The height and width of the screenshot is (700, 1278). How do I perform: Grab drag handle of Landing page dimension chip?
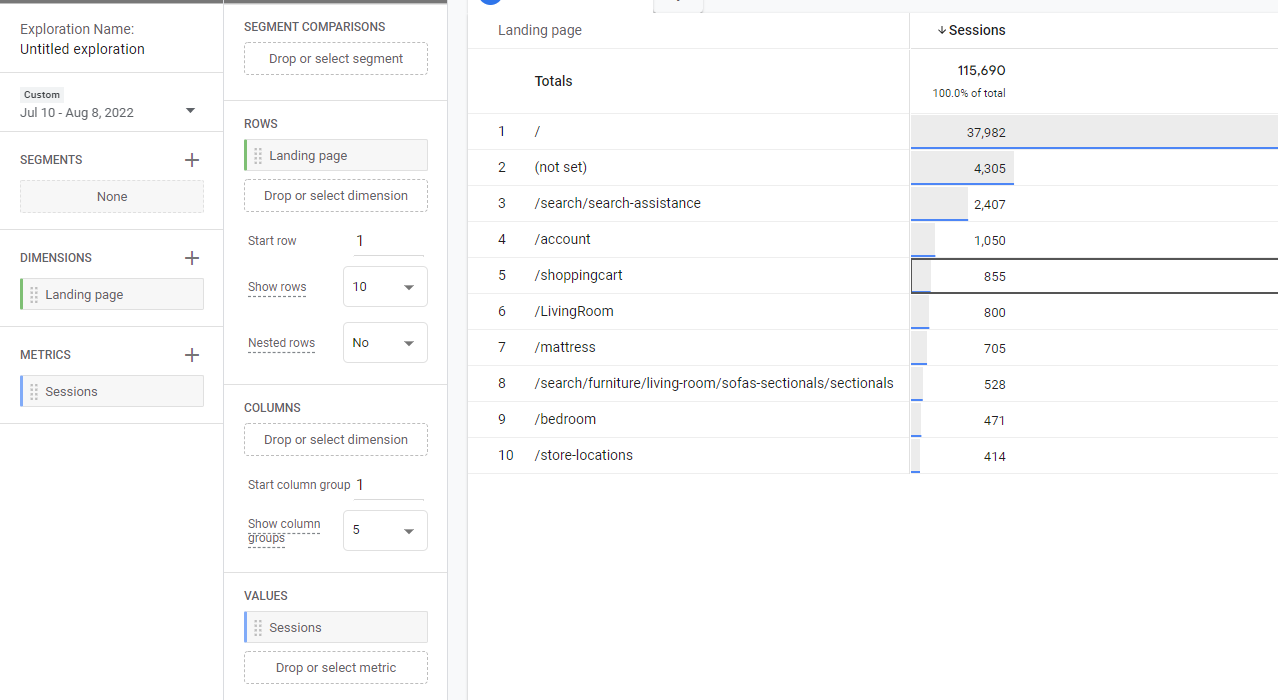[34, 295]
